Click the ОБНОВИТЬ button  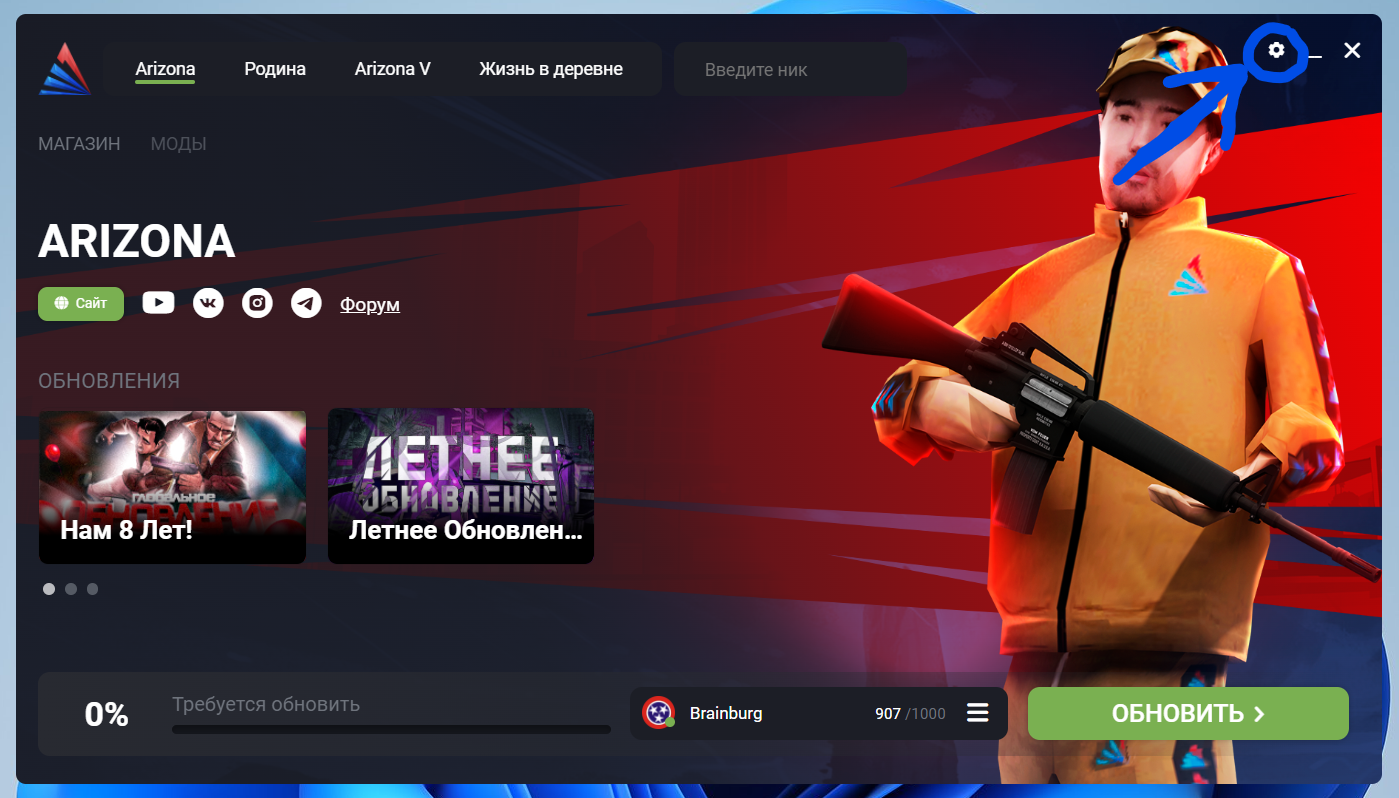coord(1188,713)
